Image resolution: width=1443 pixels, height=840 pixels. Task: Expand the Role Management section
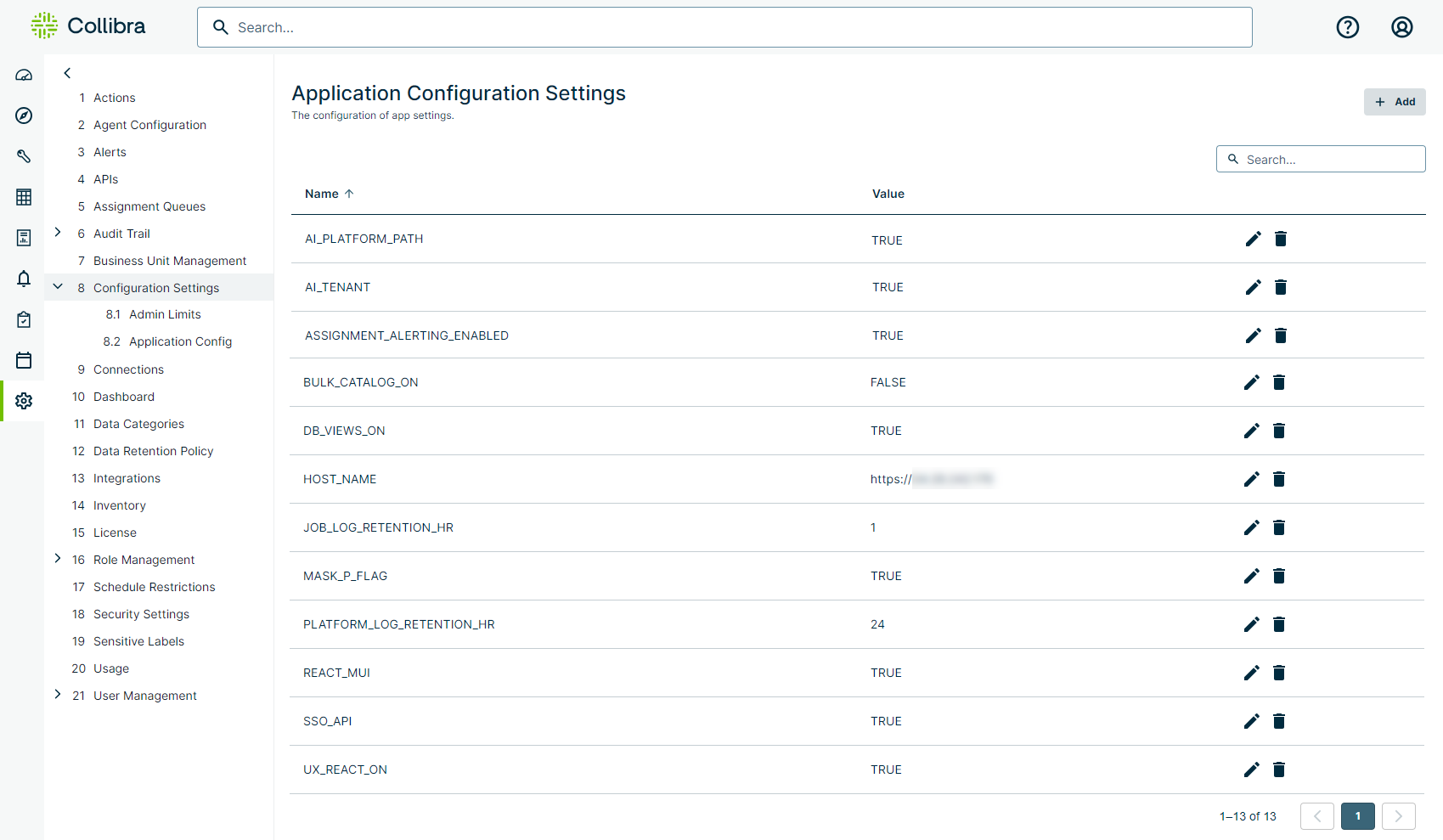pyautogui.click(x=58, y=559)
